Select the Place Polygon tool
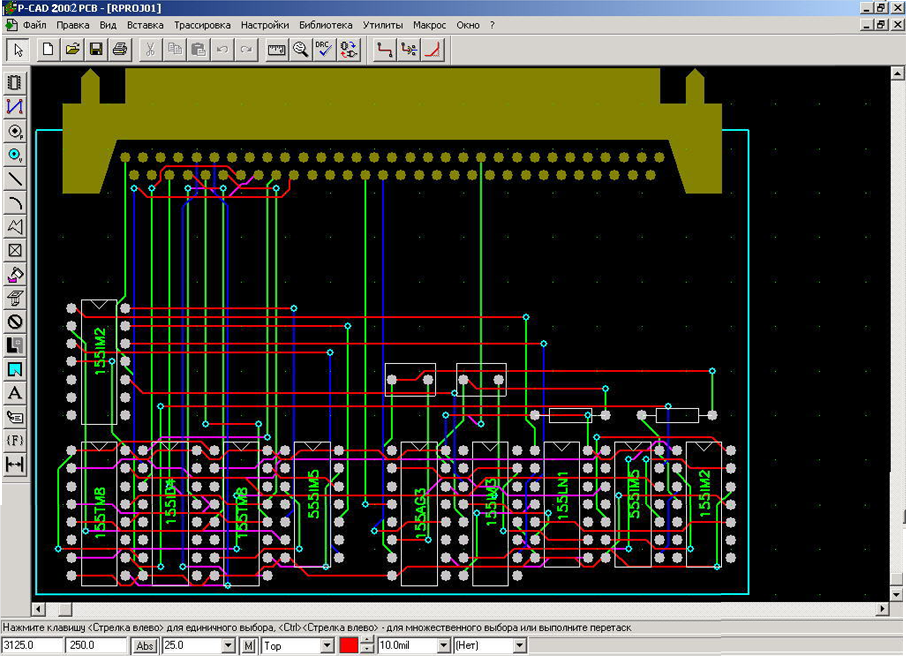Screen dimensions: 906x656 coord(15,227)
